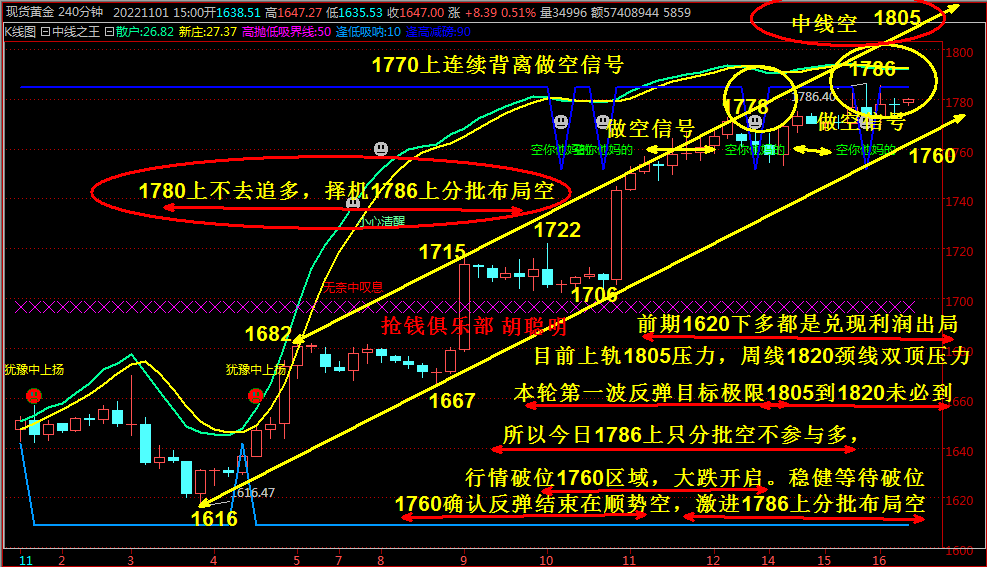Click the red face marker near day 2

coord(33,395)
